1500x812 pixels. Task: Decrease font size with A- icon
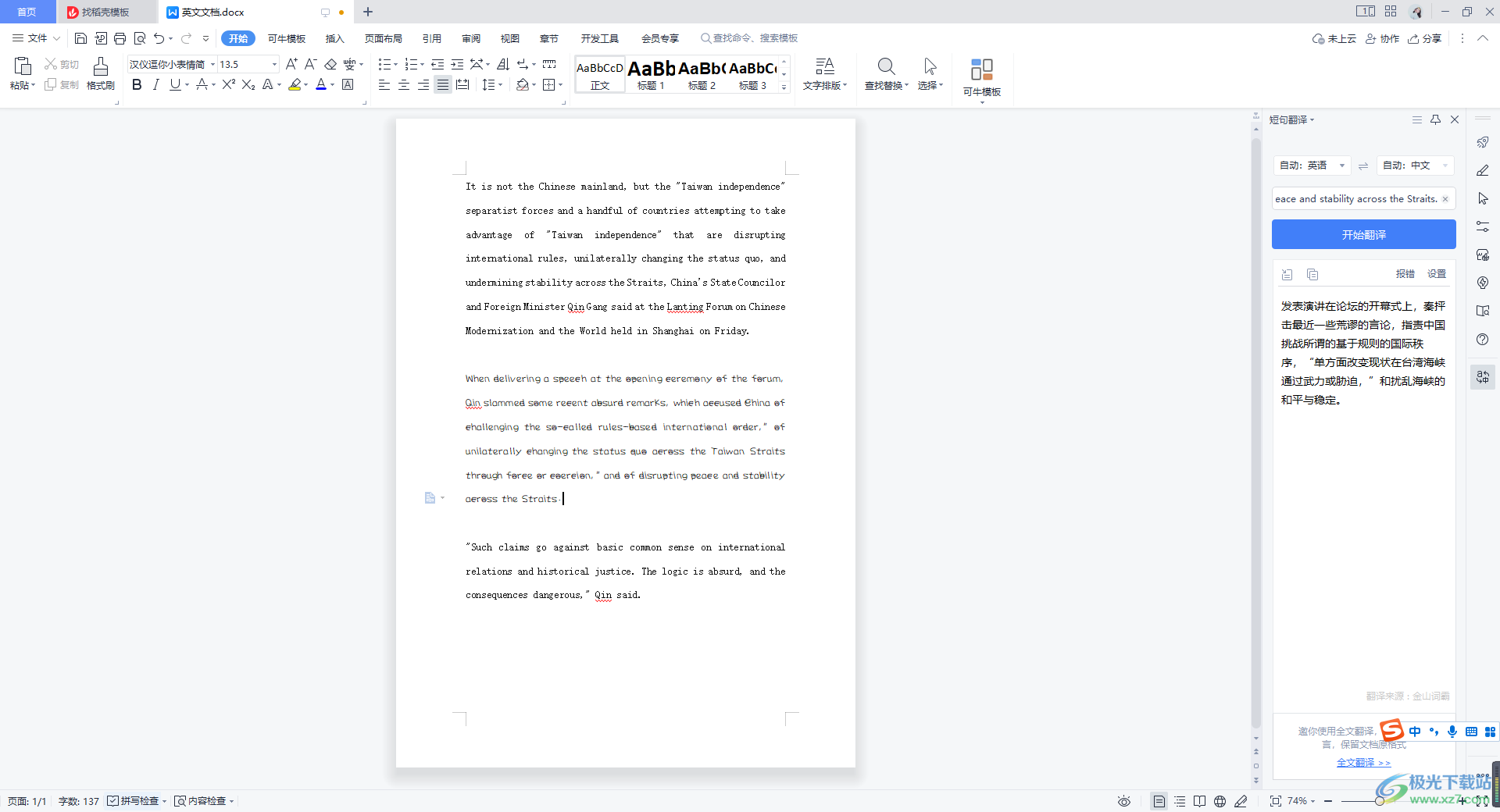tap(310, 64)
